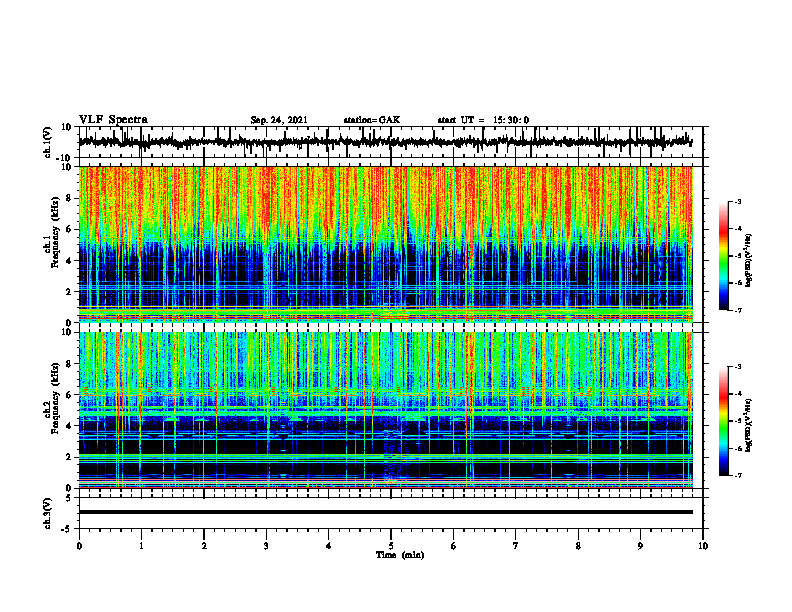Click the 'Time (min)' axis label

[x=400, y=555]
